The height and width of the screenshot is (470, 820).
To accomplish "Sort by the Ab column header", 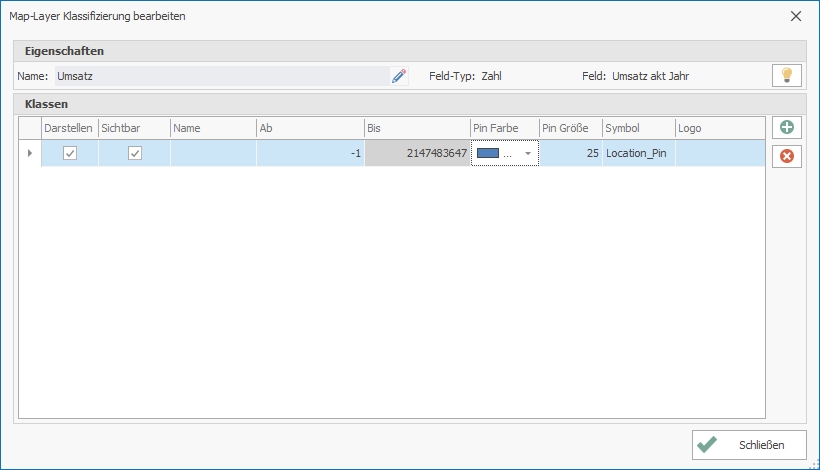I will [x=309, y=128].
